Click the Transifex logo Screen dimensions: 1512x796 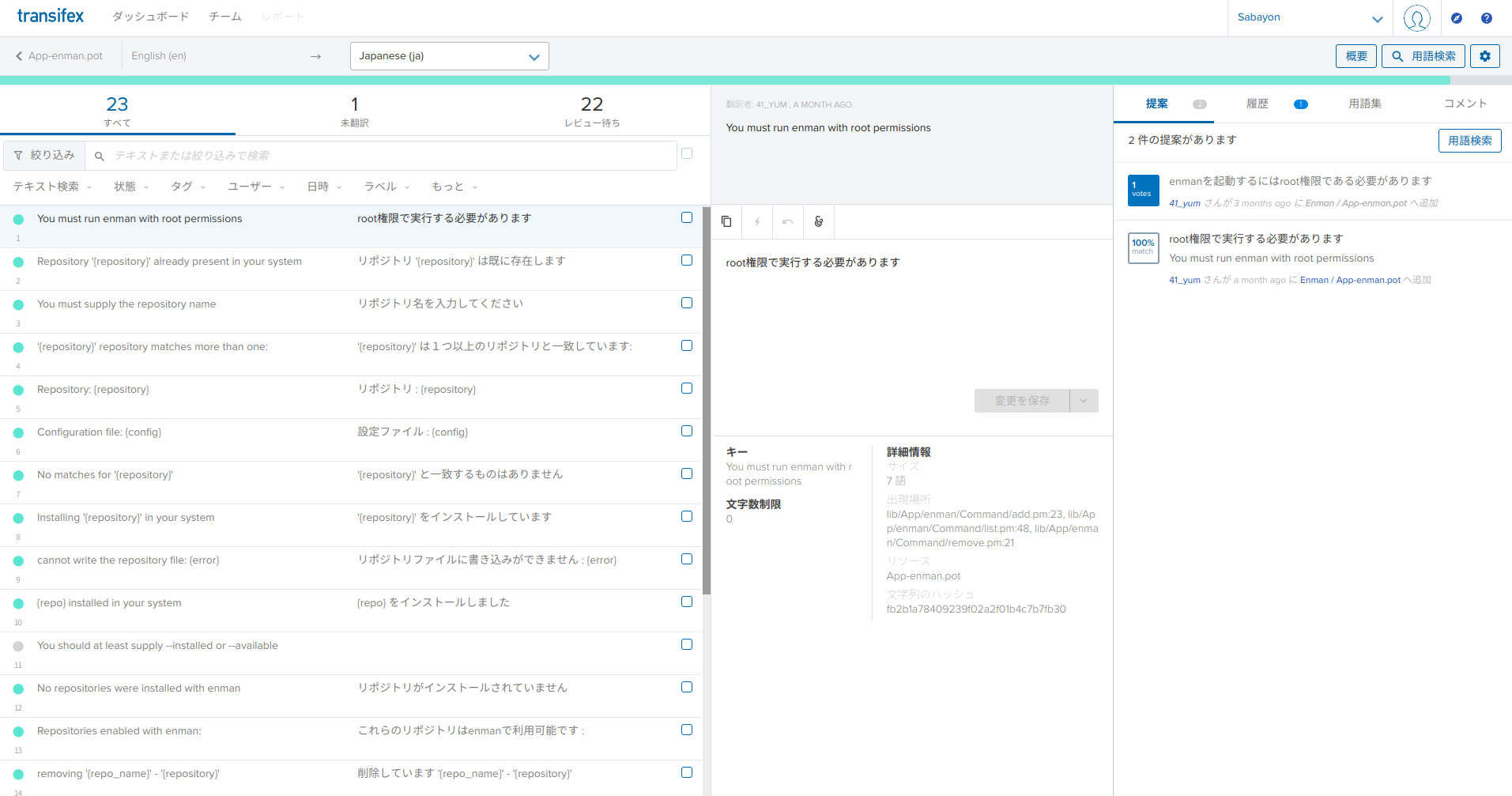pyautogui.click(x=51, y=16)
